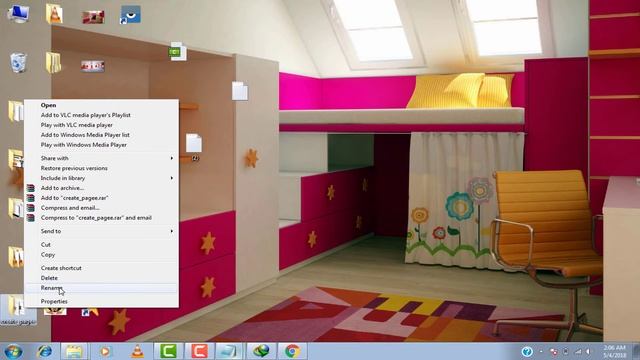Choose Add to VLC media player's Playlist
The height and width of the screenshot is (360, 640).
[101, 115]
